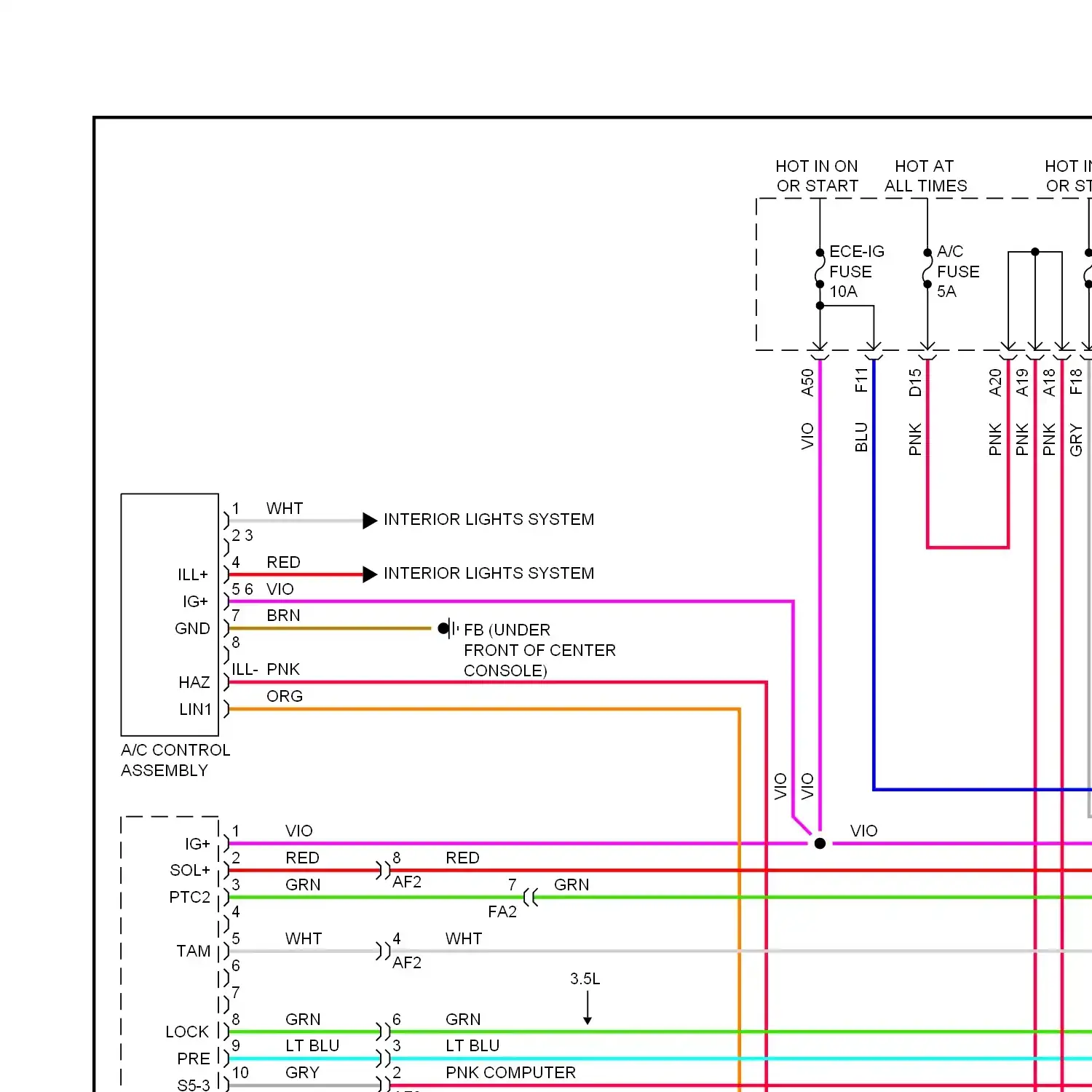Select the "HAZ" terminal label

coord(194,682)
